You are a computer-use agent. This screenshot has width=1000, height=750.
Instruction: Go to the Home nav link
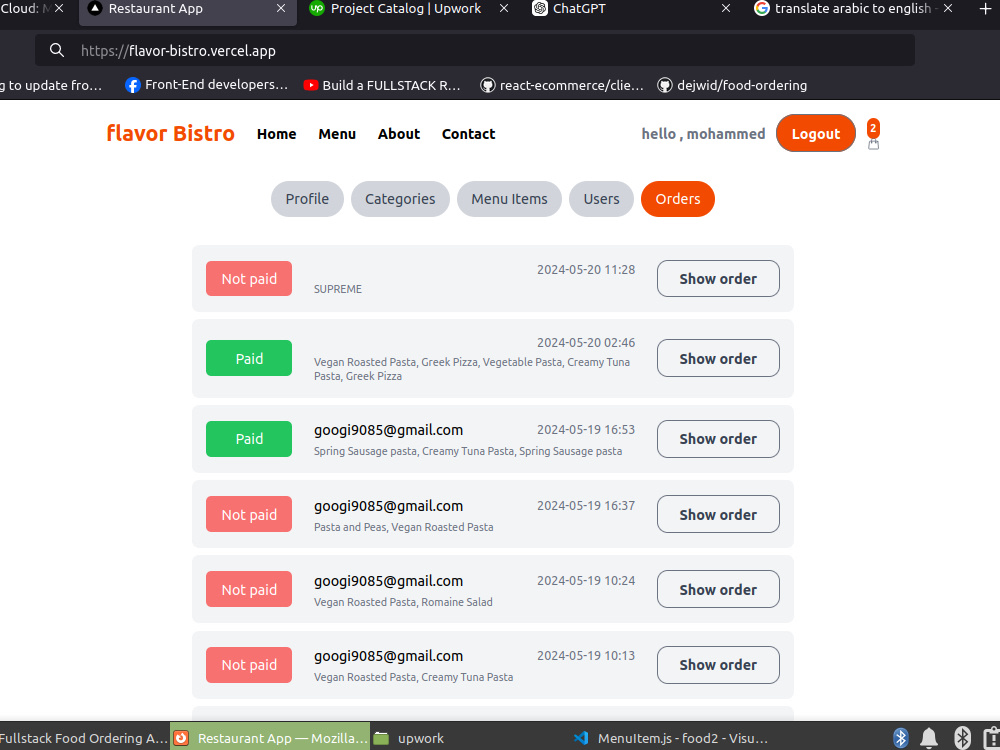(x=277, y=134)
